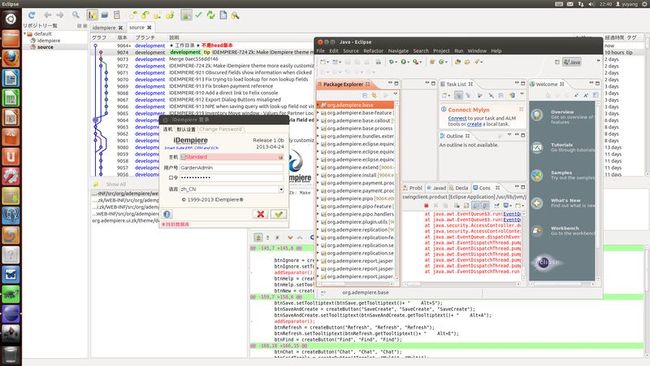The image size is (650, 366).
Task: Click the Package Explorer vertical scrollbar
Action: (396, 191)
